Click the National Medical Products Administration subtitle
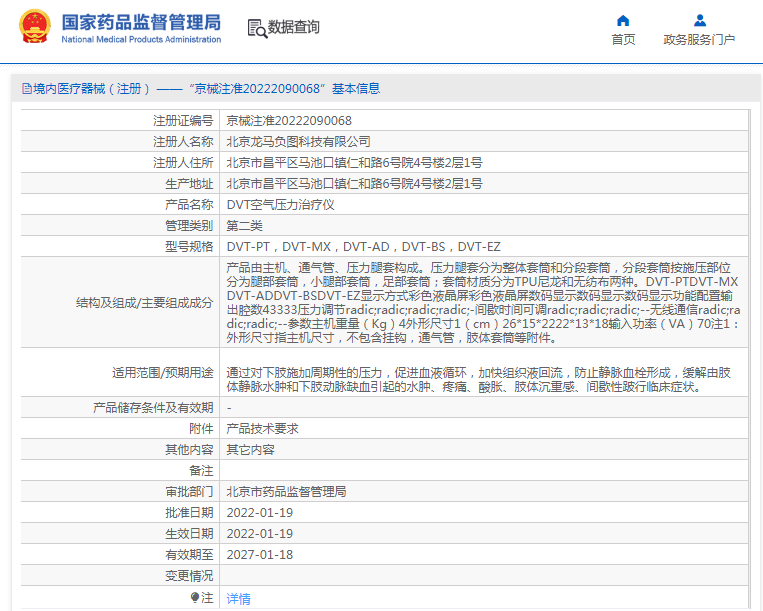The width and height of the screenshot is (763, 611). pos(141,40)
